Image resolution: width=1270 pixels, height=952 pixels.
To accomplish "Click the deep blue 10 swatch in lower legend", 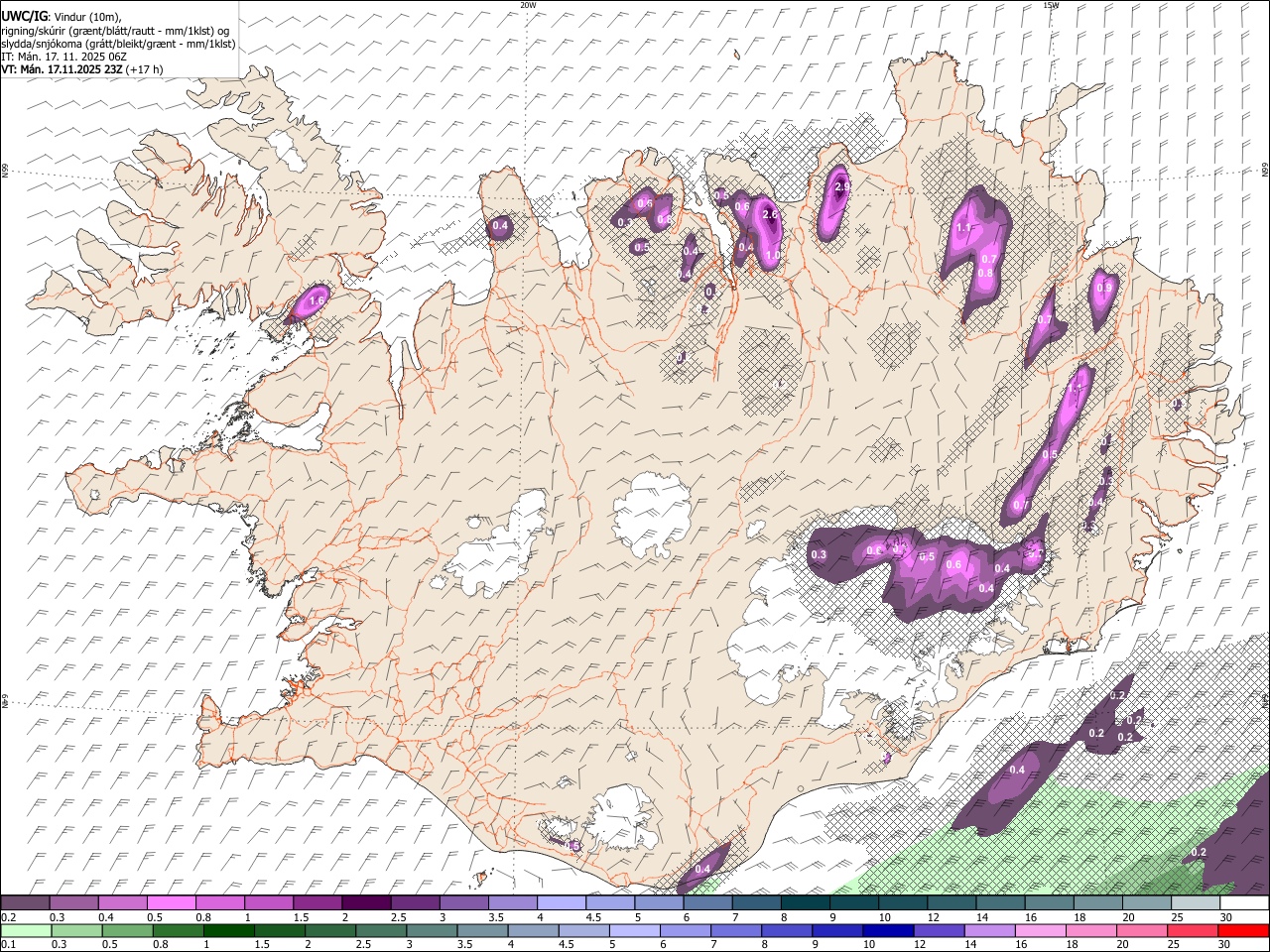I will (888, 930).
